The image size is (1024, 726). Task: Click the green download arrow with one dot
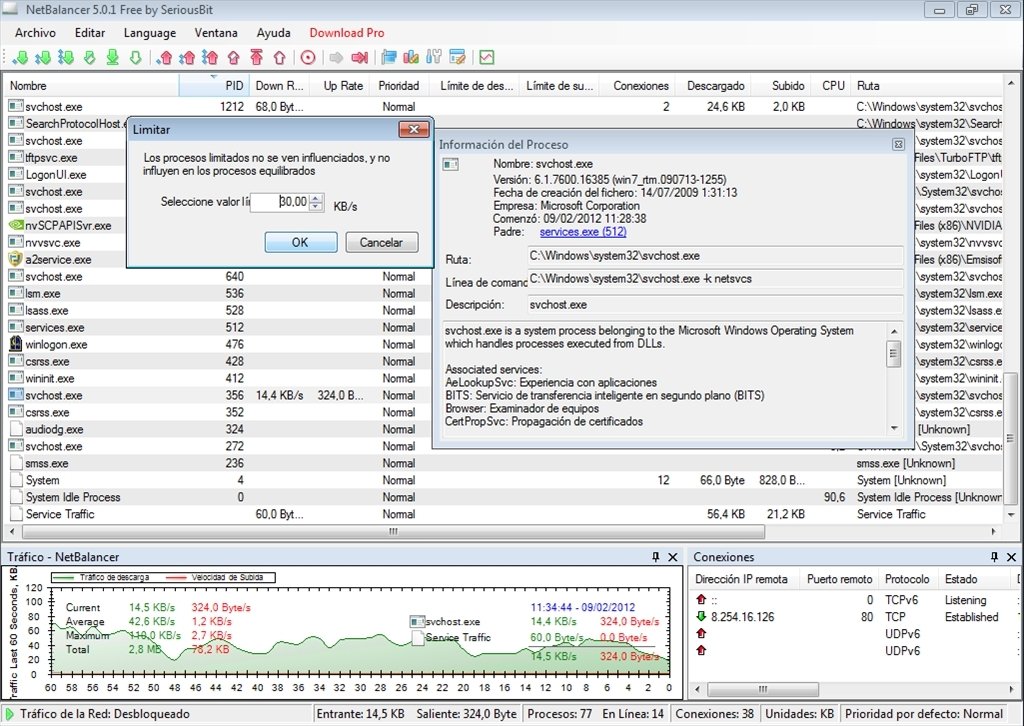pos(20,57)
